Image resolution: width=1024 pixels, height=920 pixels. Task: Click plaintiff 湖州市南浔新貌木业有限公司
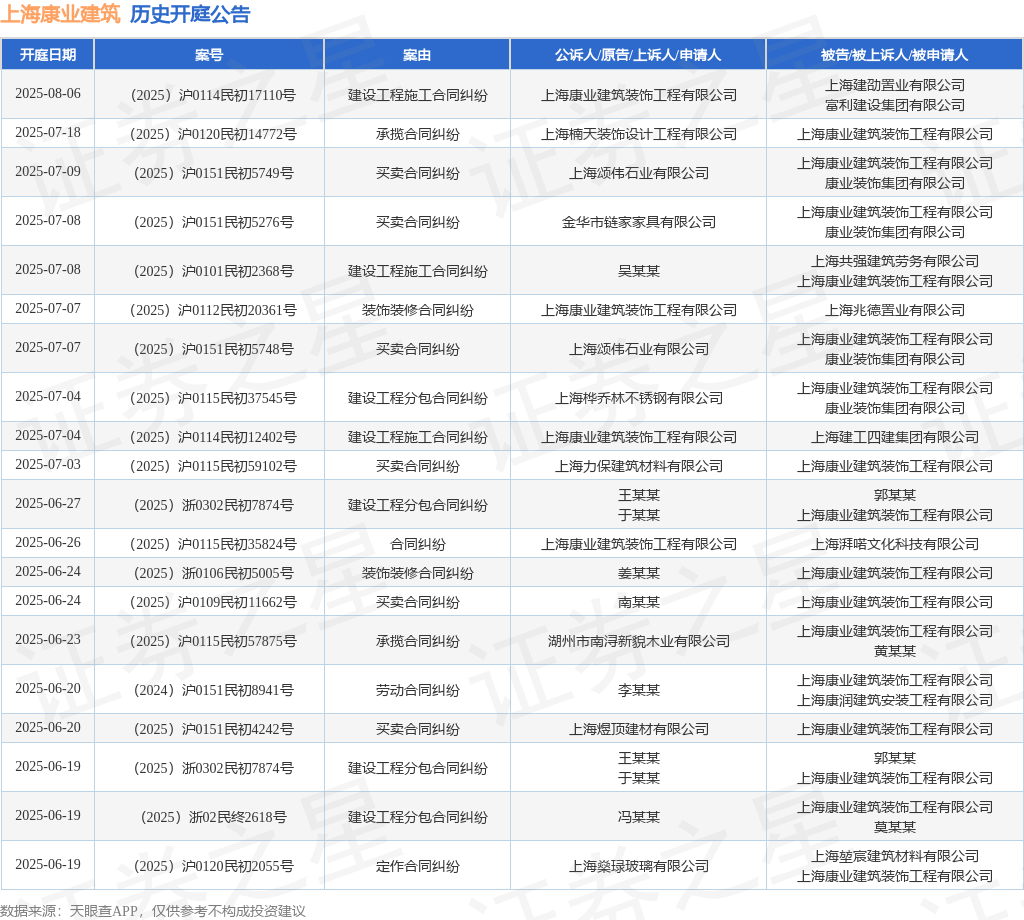click(x=639, y=642)
